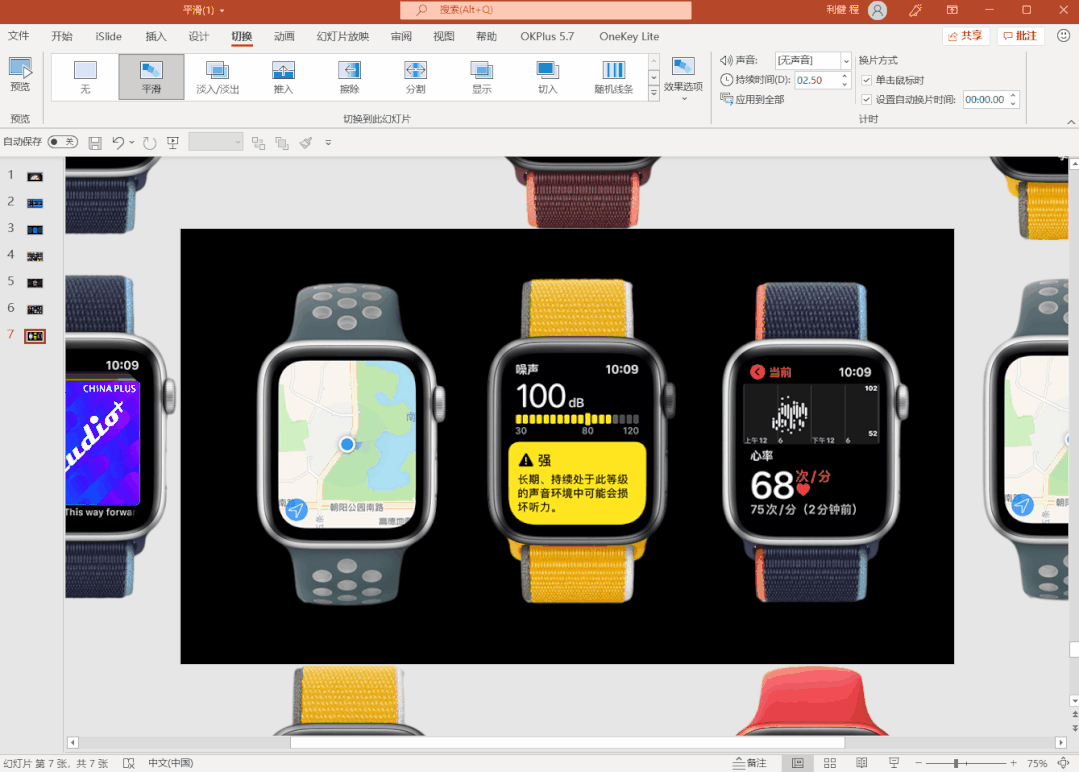
Task: Open the OneKey Lite tab
Action: coord(629,36)
